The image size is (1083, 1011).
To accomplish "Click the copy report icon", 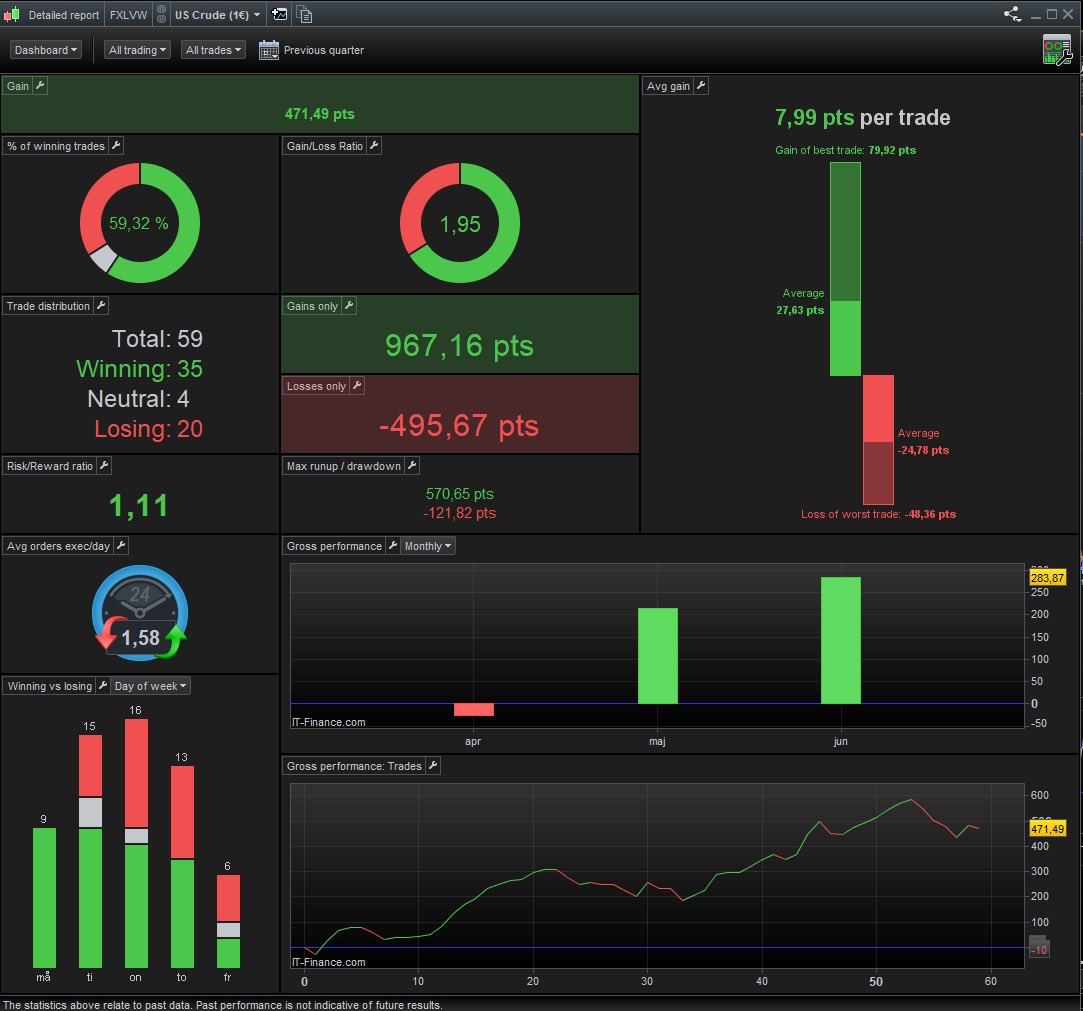I will (x=305, y=14).
